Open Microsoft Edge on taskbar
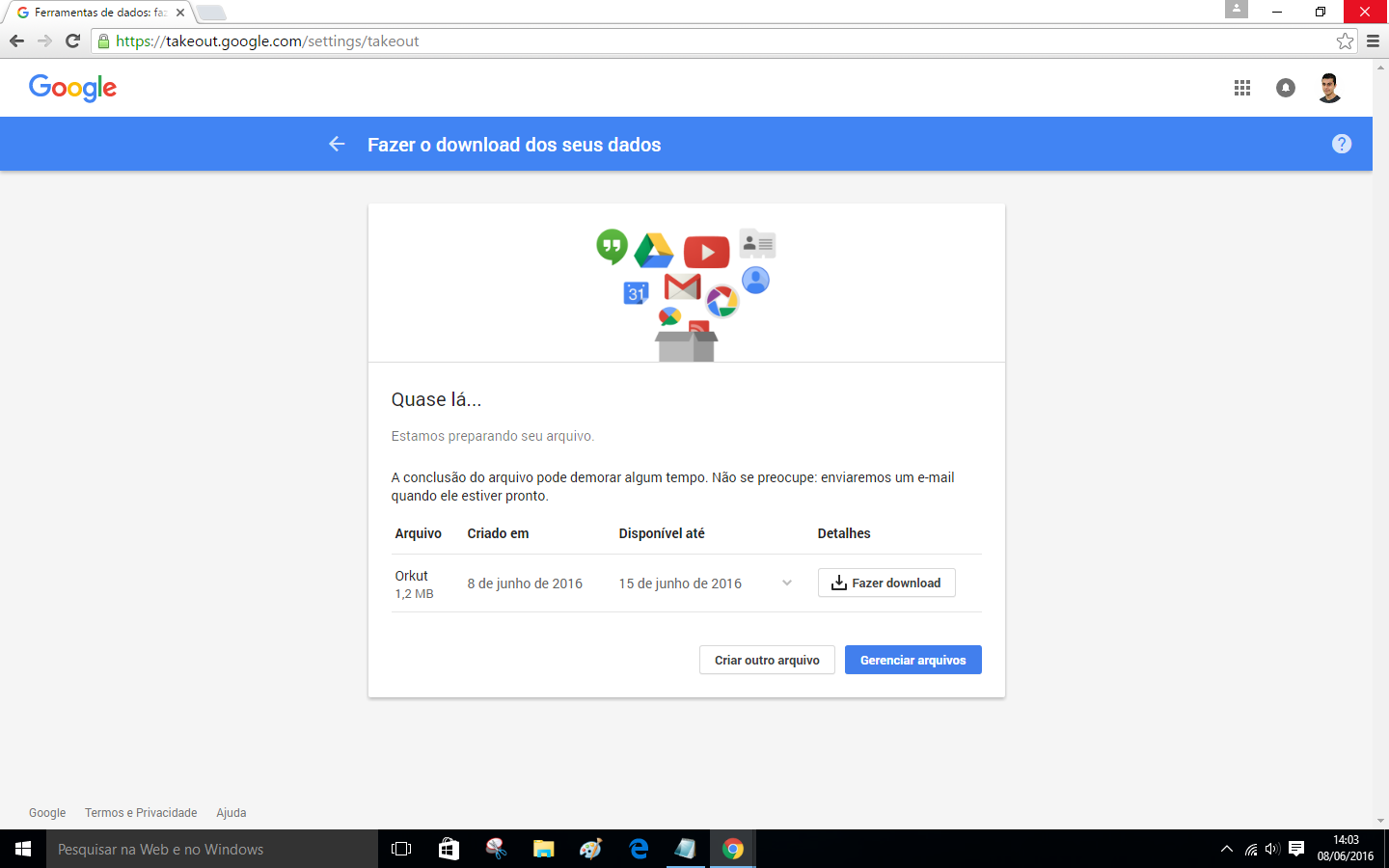The image size is (1389, 868). click(638, 849)
